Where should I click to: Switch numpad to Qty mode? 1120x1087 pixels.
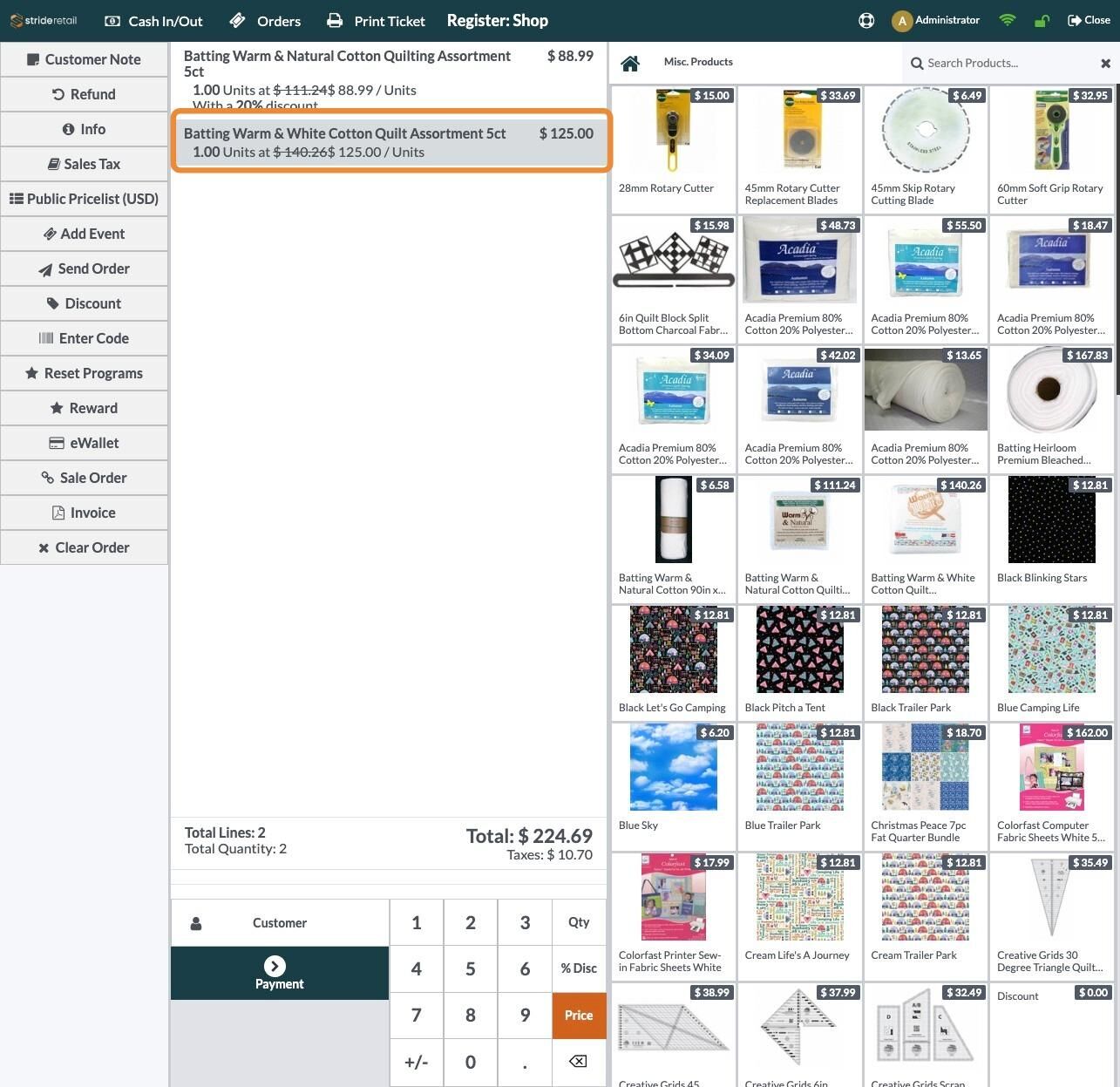coord(579,922)
